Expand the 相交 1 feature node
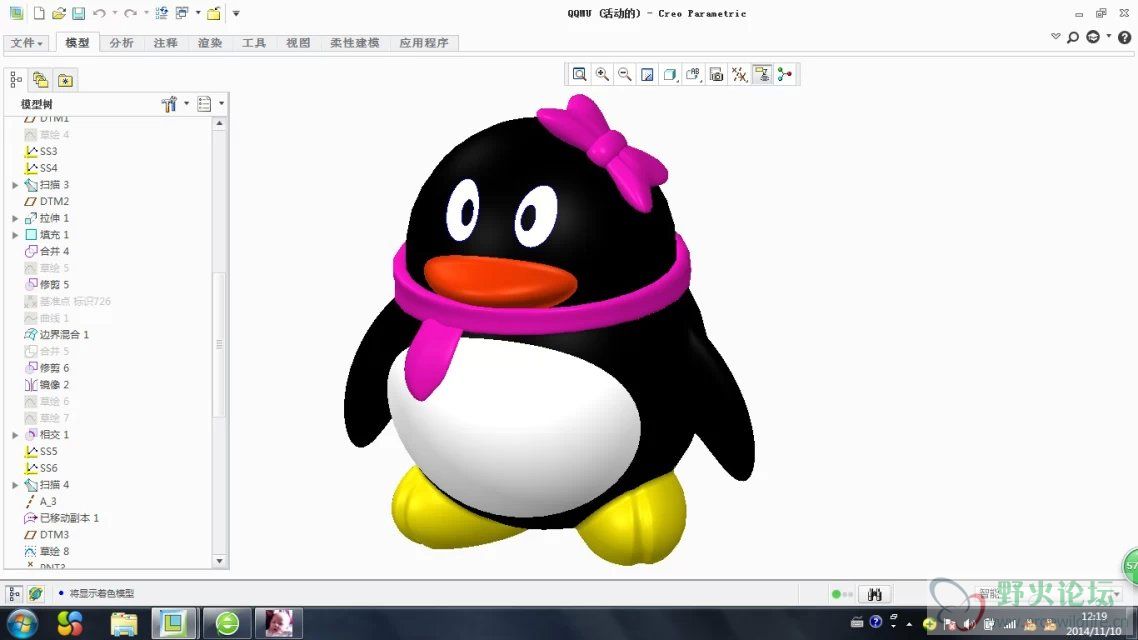Image resolution: width=1138 pixels, height=640 pixels. [15, 435]
